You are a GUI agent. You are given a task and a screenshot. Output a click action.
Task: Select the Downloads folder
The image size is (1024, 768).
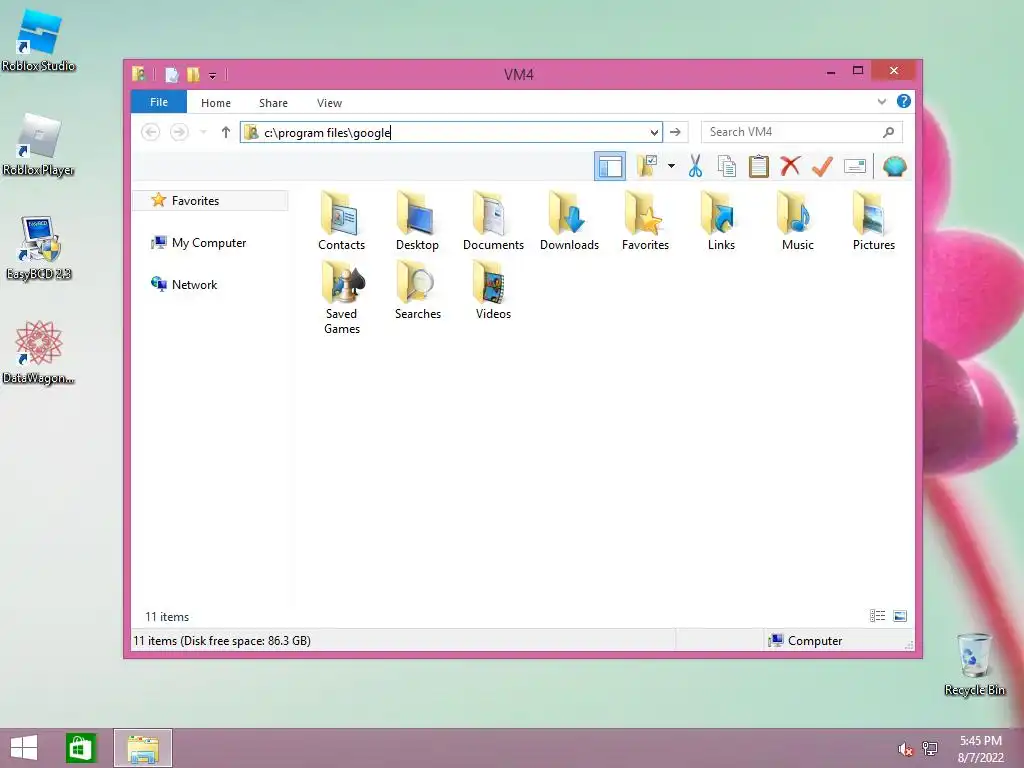[x=569, y=221]
